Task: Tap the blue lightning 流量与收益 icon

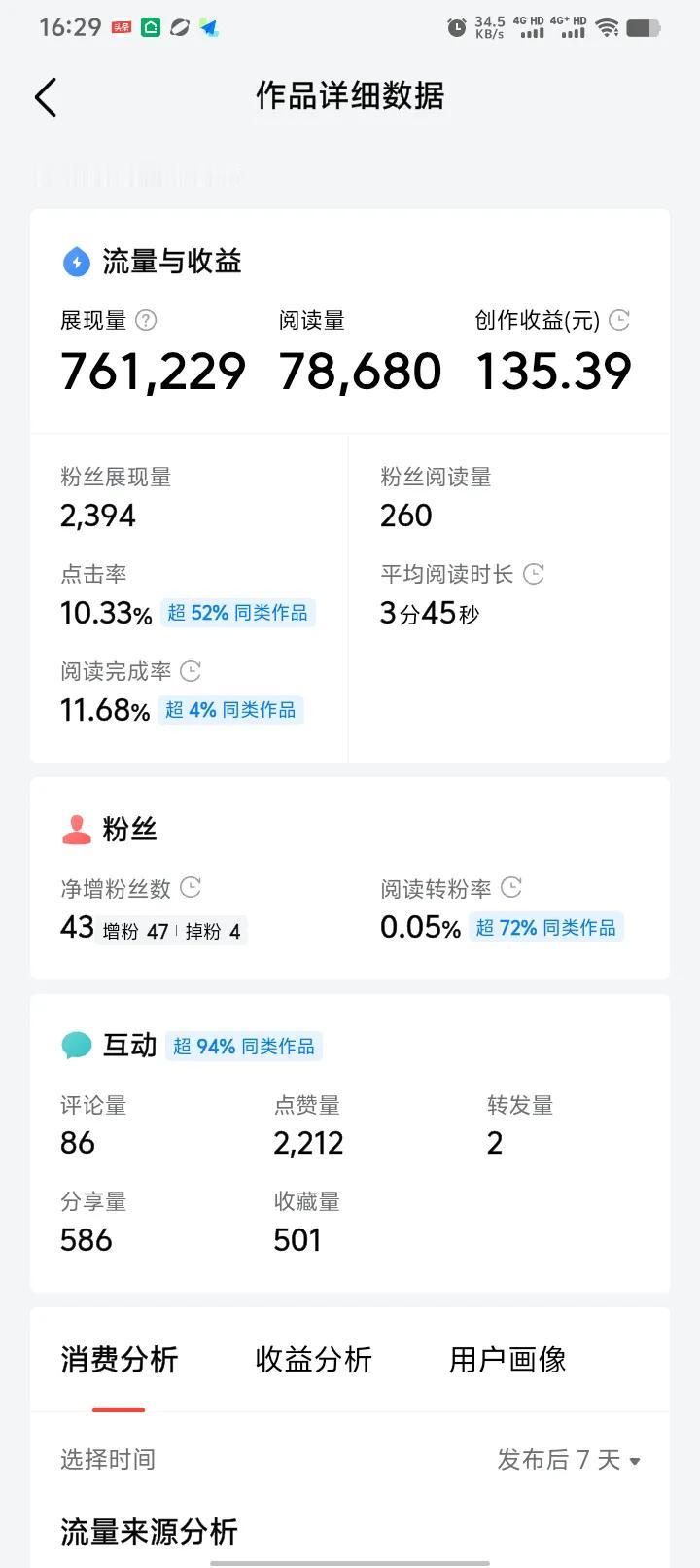Action: (76, 262)
